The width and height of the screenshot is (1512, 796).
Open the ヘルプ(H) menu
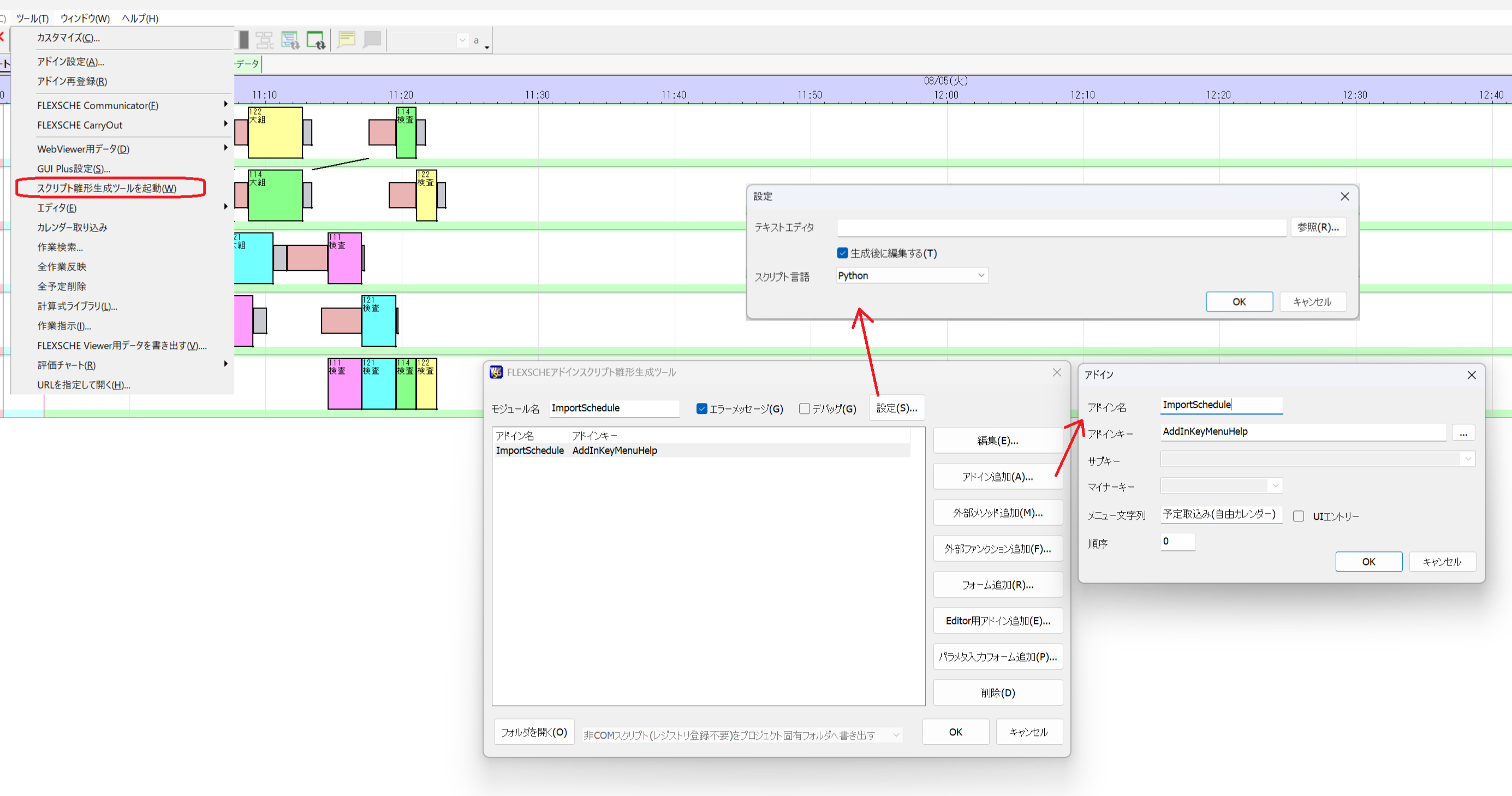(x=140, y=18)
